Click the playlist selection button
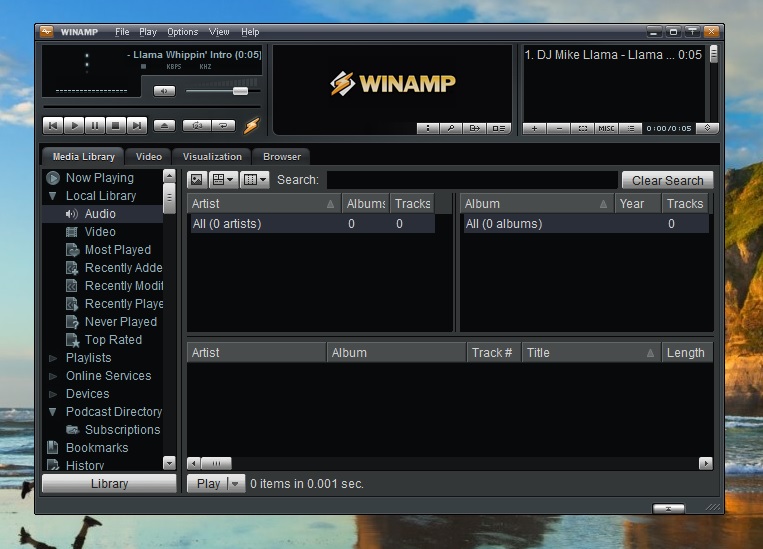763x549 pixels. pyautogui.click(x=582, y=128)
